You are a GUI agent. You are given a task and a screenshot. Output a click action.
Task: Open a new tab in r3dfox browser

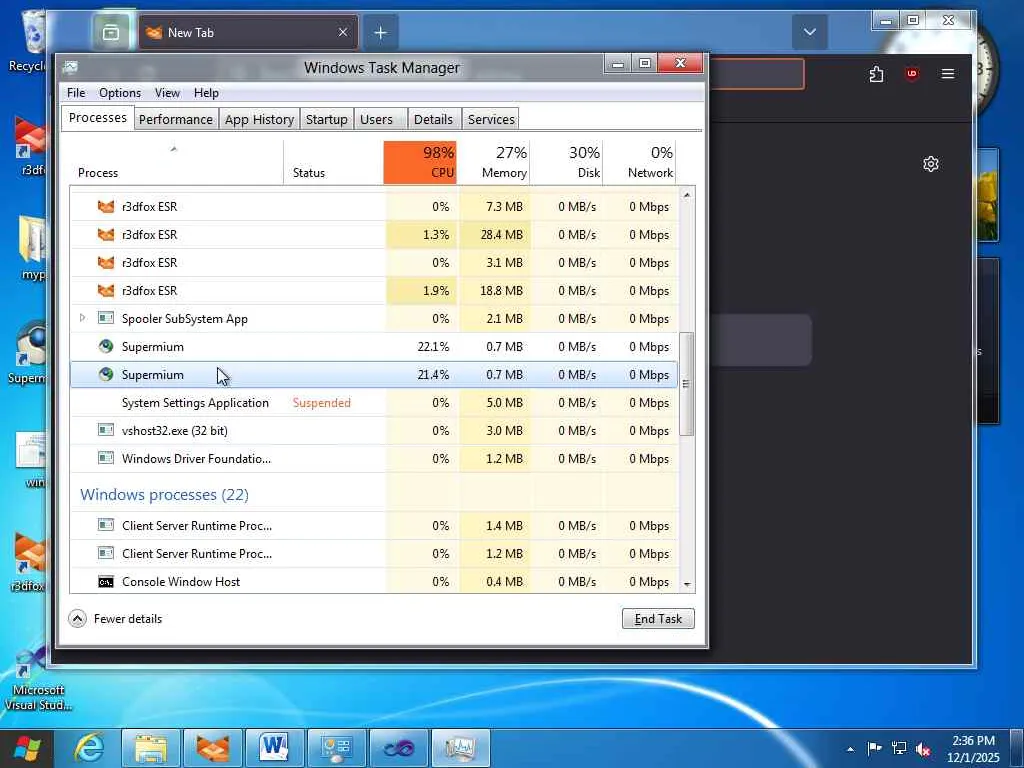coord(381,32)
